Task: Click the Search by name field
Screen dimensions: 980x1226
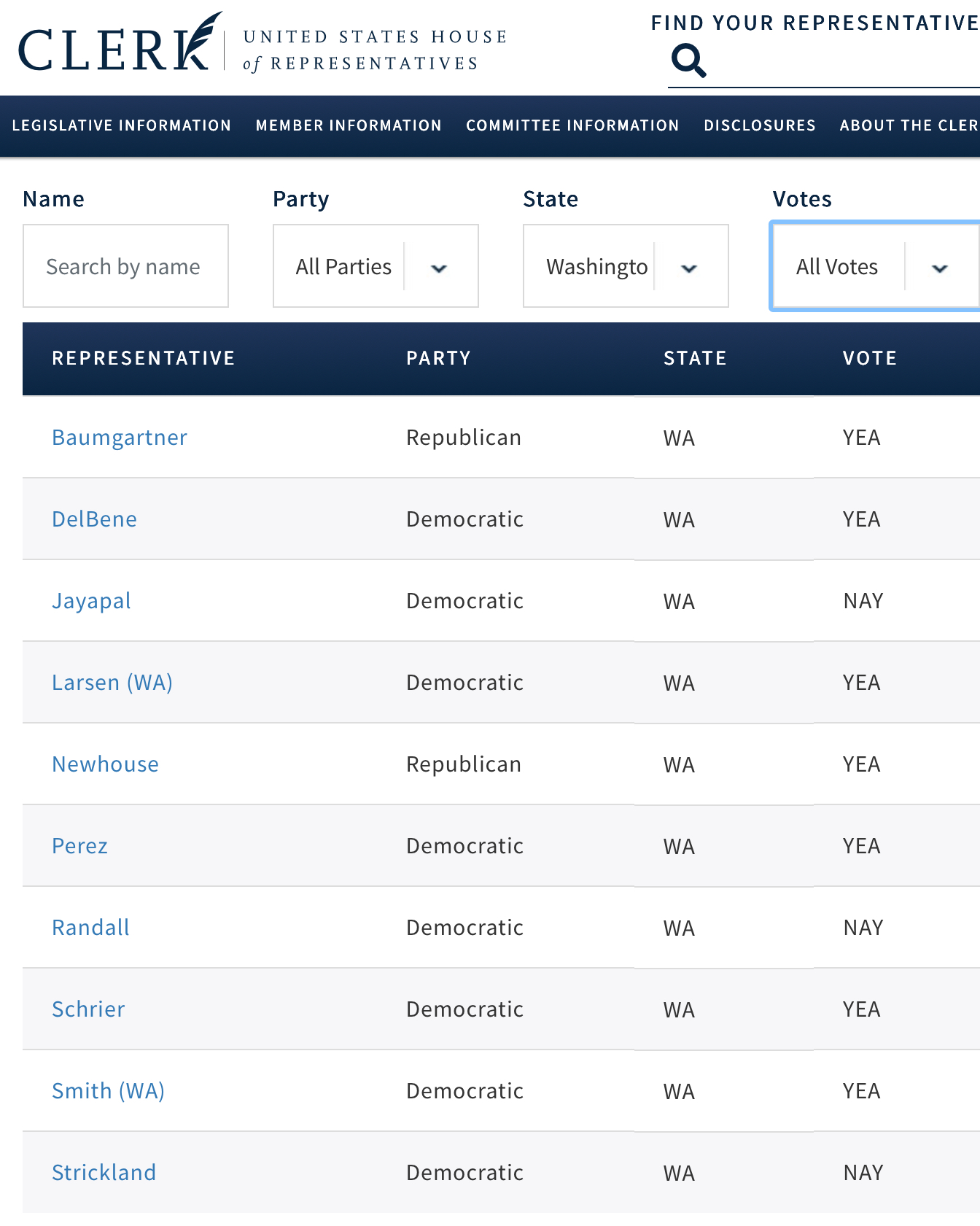Action: pos(125,266)
